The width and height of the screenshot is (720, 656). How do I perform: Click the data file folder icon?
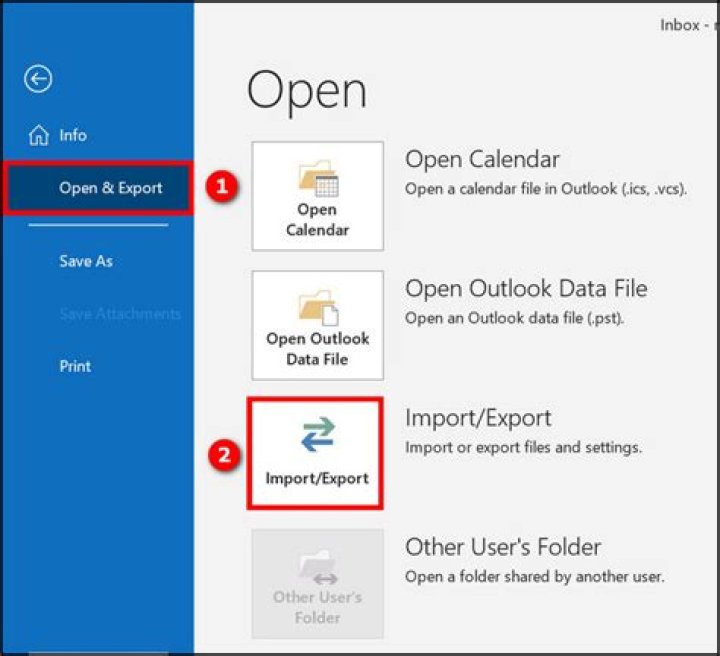(318, 308)
